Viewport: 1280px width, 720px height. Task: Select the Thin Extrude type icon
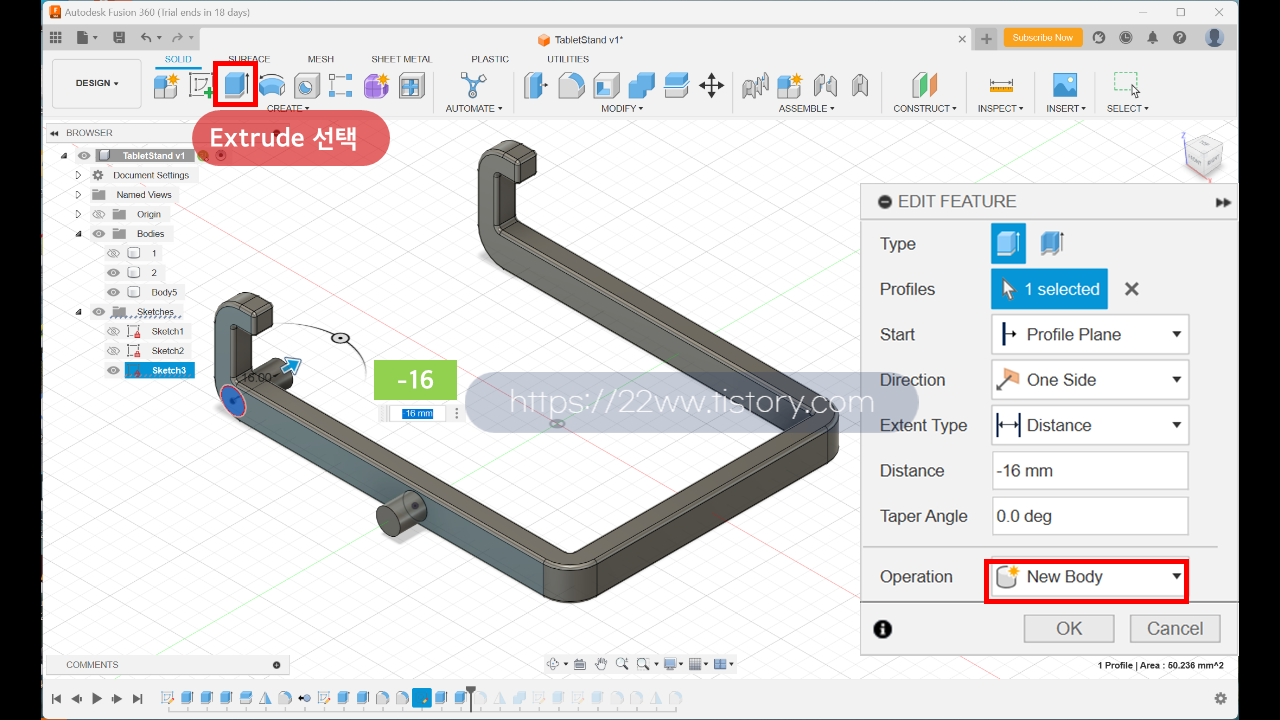click(x=1051, y=243)
